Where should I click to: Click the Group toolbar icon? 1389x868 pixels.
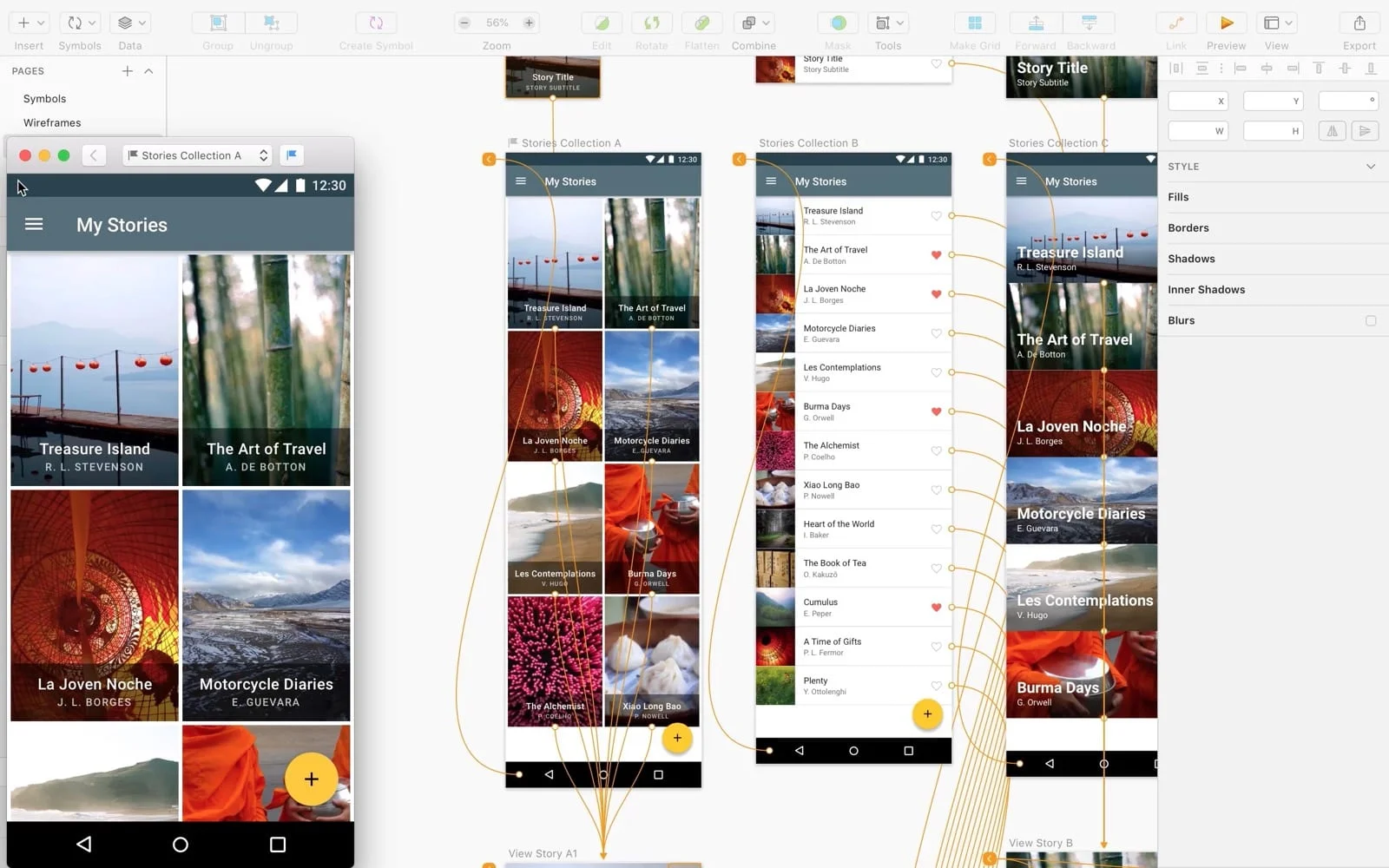(x=218, y=23)
